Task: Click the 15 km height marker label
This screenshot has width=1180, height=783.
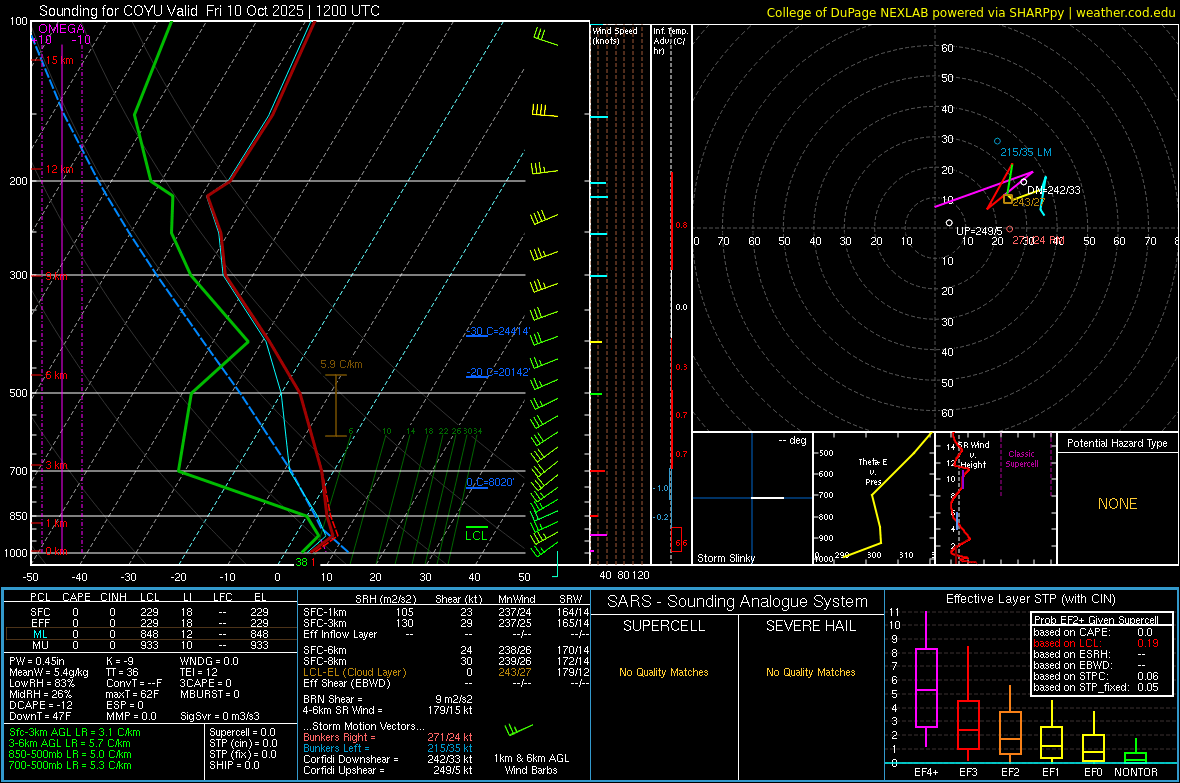Action: tap(60, 60)
